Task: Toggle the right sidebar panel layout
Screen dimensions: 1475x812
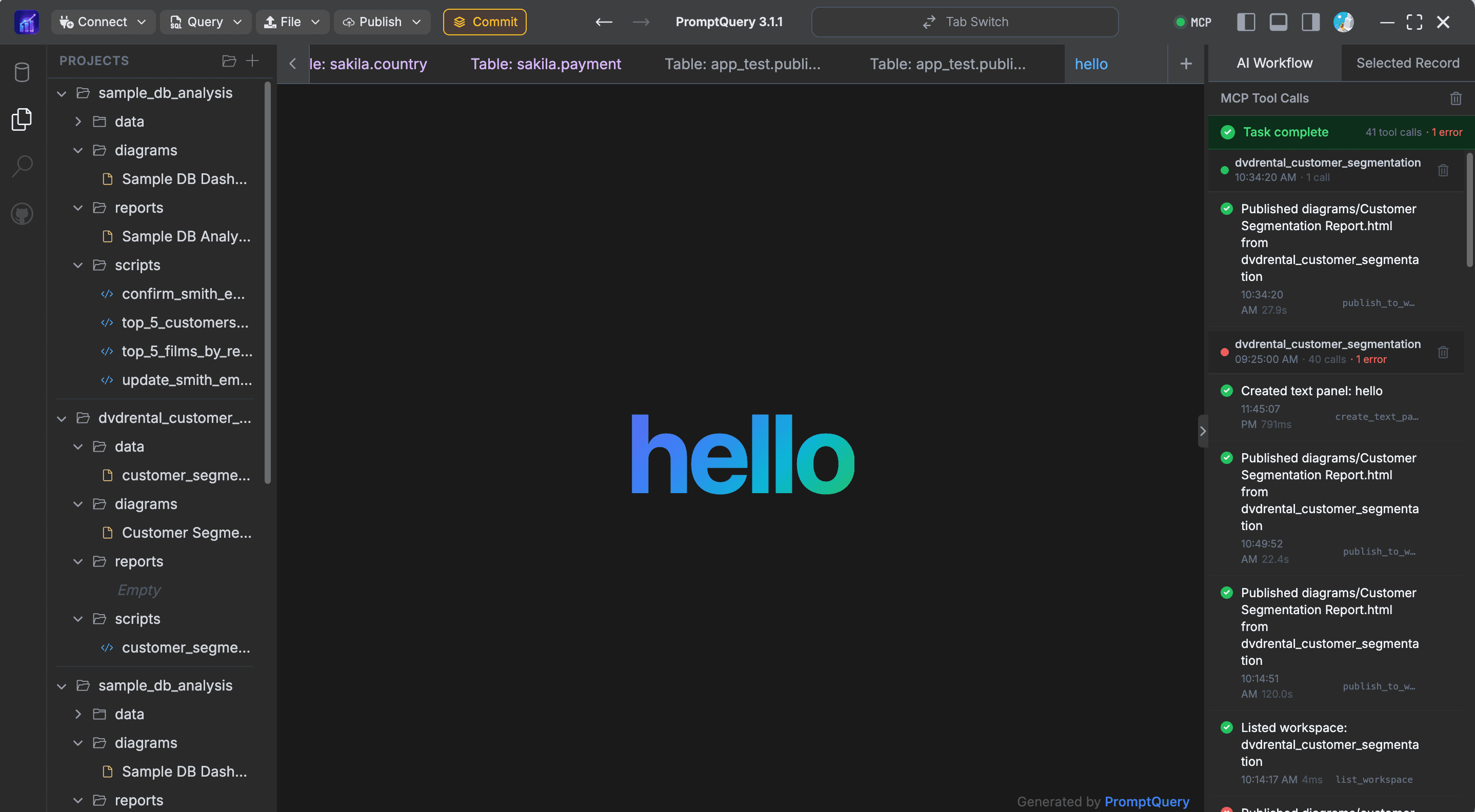Action: pyautogui.click(x=1310, y=23)
